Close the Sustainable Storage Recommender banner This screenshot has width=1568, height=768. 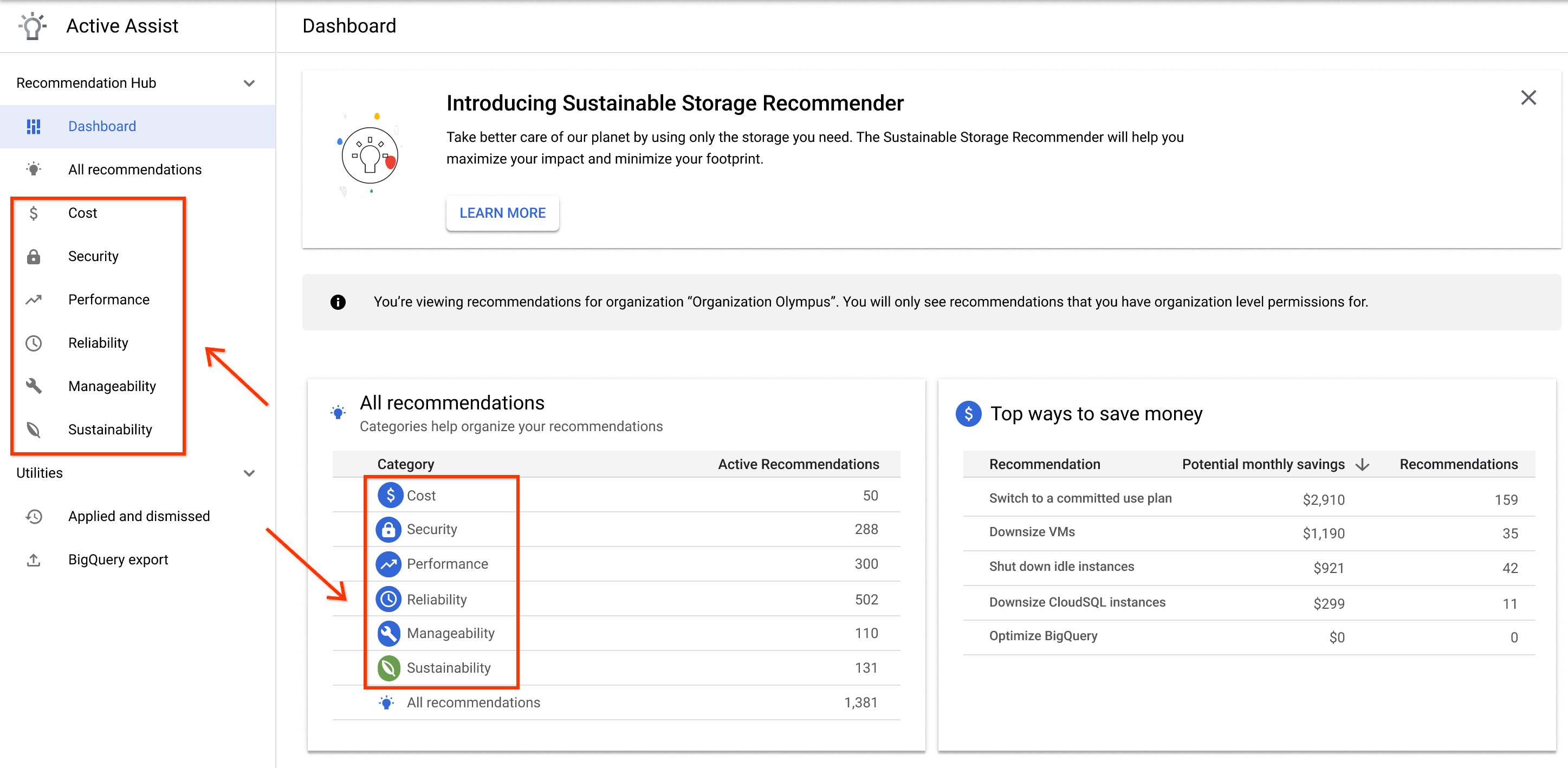click(1528, 97)
